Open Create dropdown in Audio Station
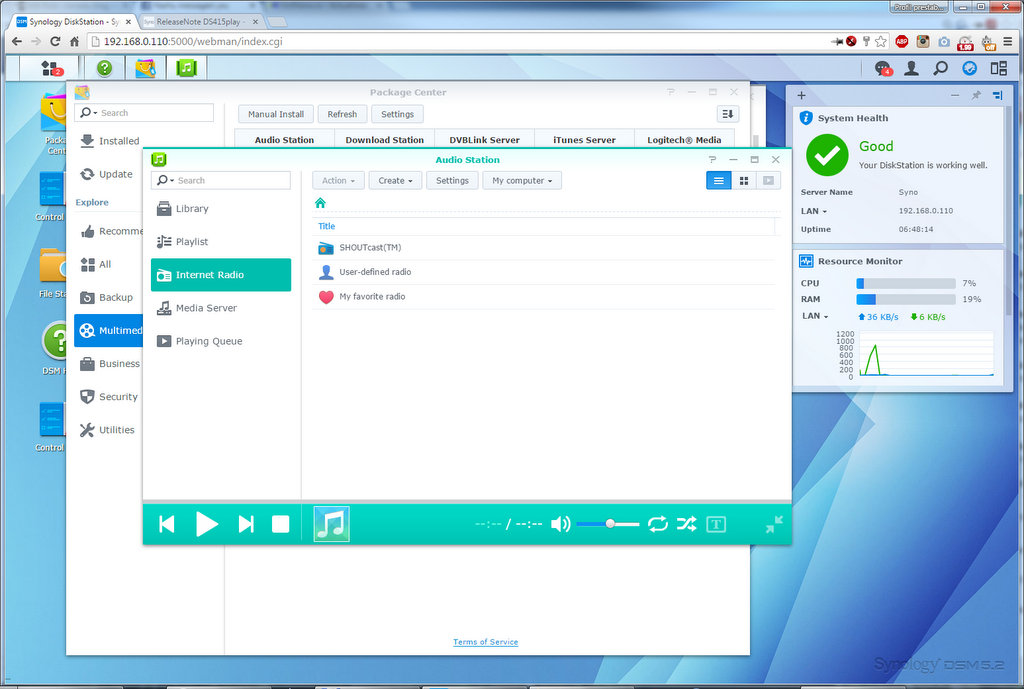 click(395, 181)
